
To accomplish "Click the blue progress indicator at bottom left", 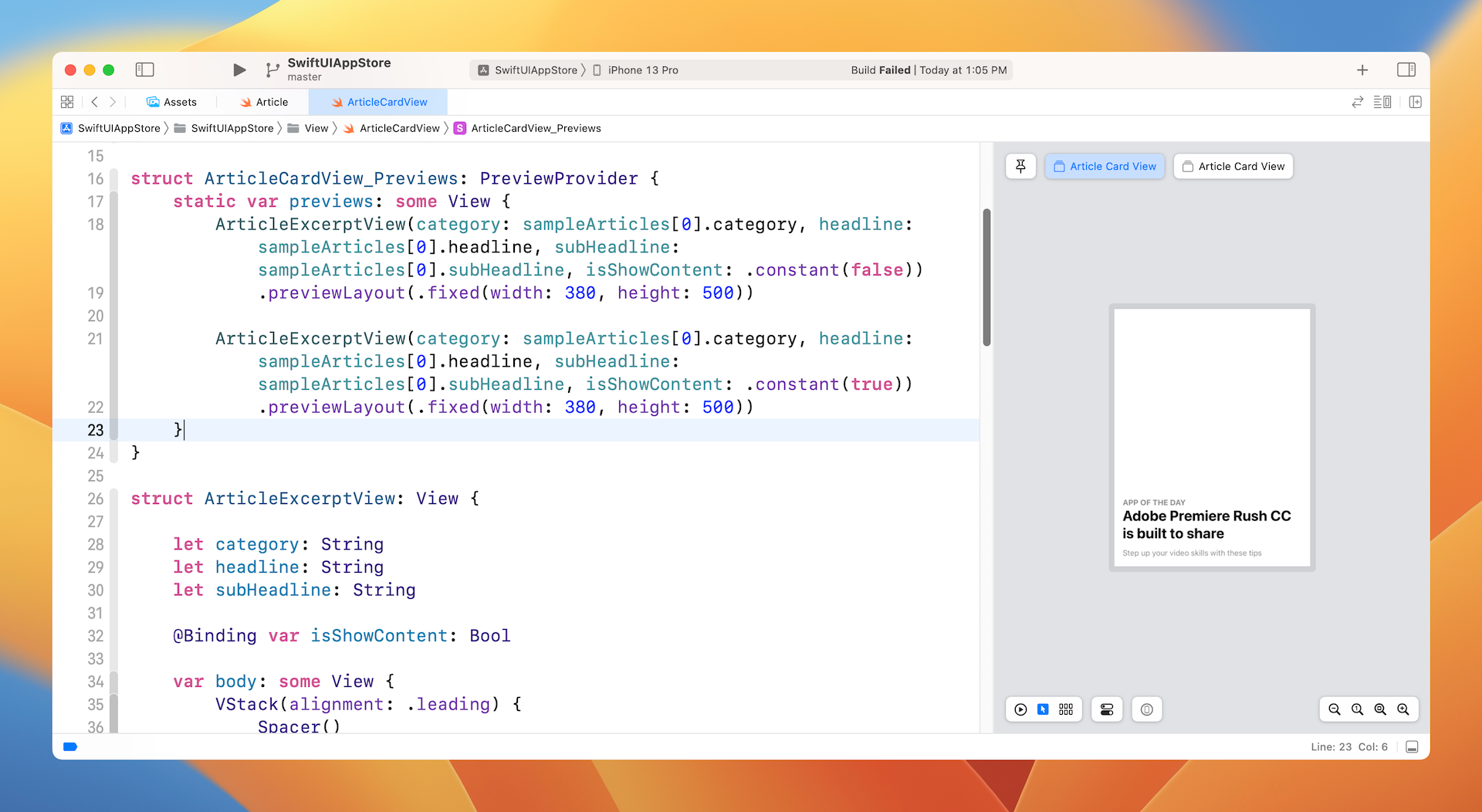I will 69,746.
